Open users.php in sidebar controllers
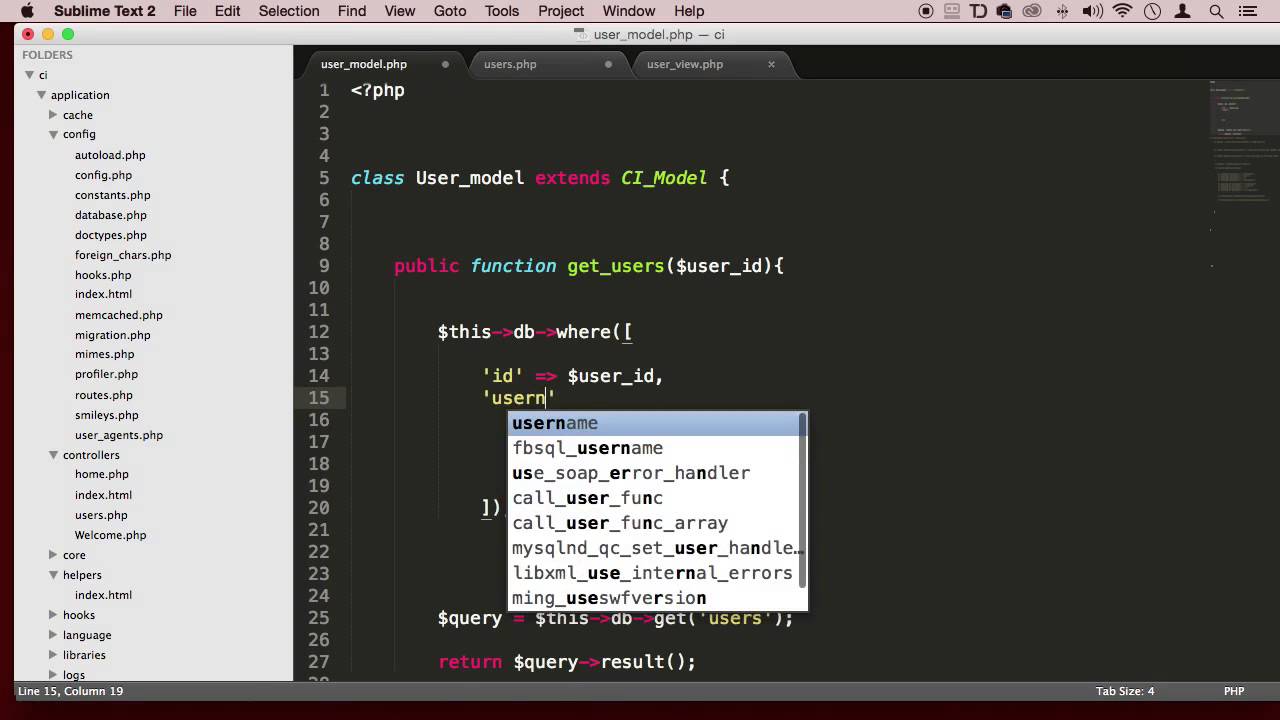Image resolution: width=1280 pixels, height=720 pixels. tap(101, 515)
